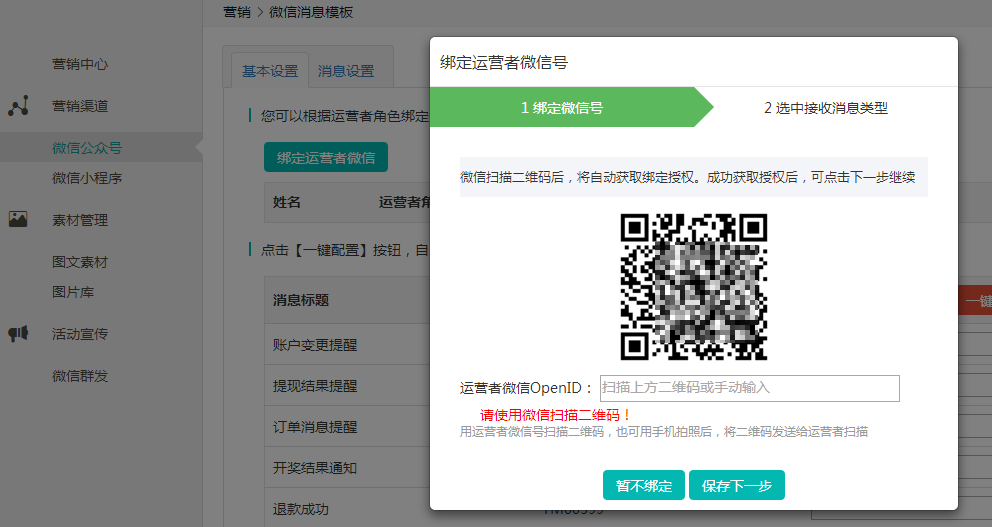This screenshot has height=527, width=992.
Task: Open 营销中心 in the sidebar
Action: tap(80, 64)
